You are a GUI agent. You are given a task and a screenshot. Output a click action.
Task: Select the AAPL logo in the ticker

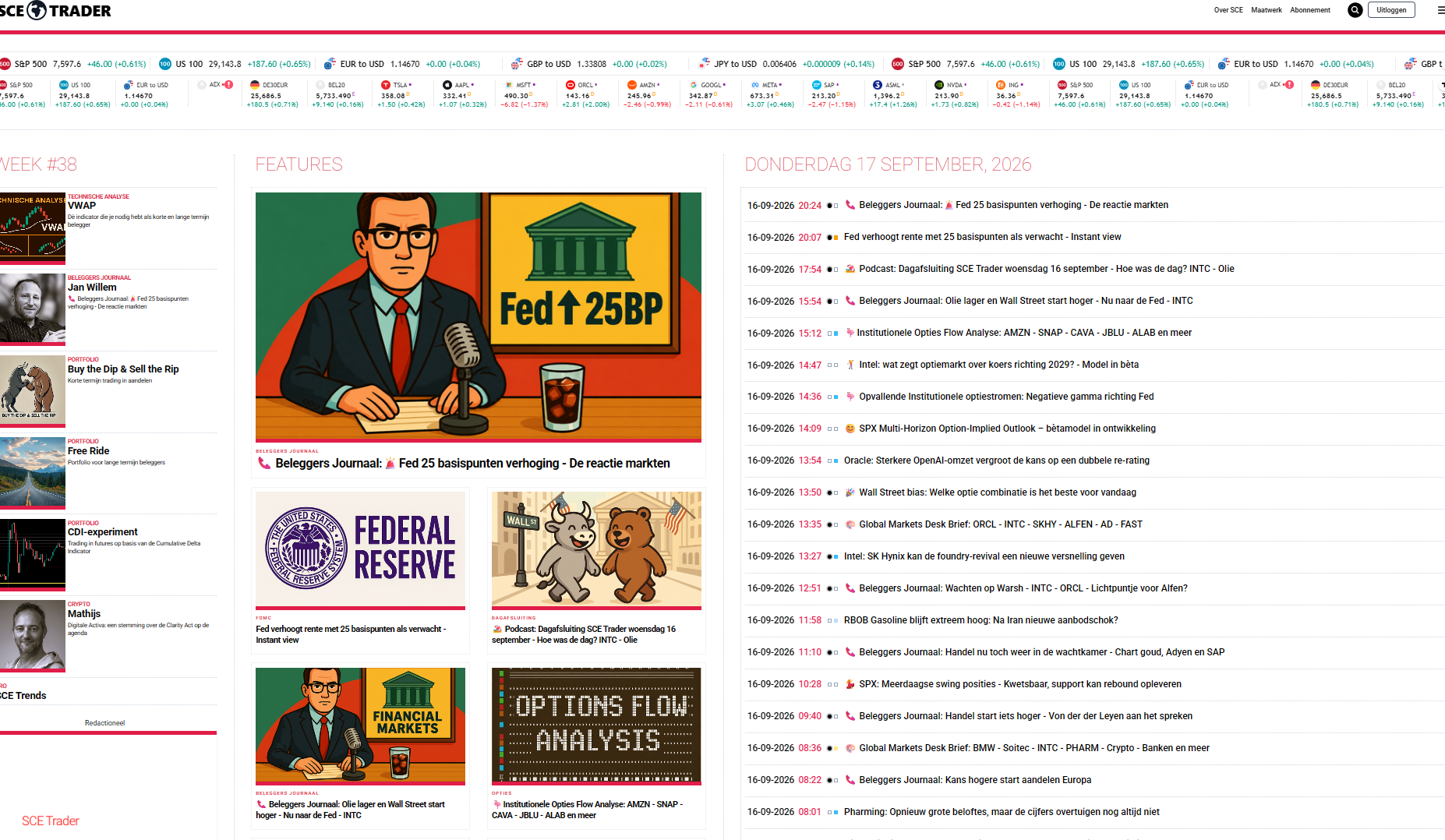[x=447, y=85]
